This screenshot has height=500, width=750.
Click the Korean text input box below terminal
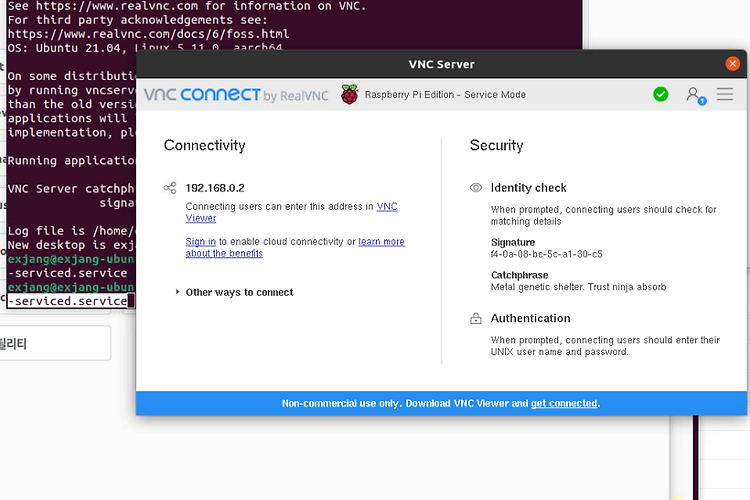(55, 343)
